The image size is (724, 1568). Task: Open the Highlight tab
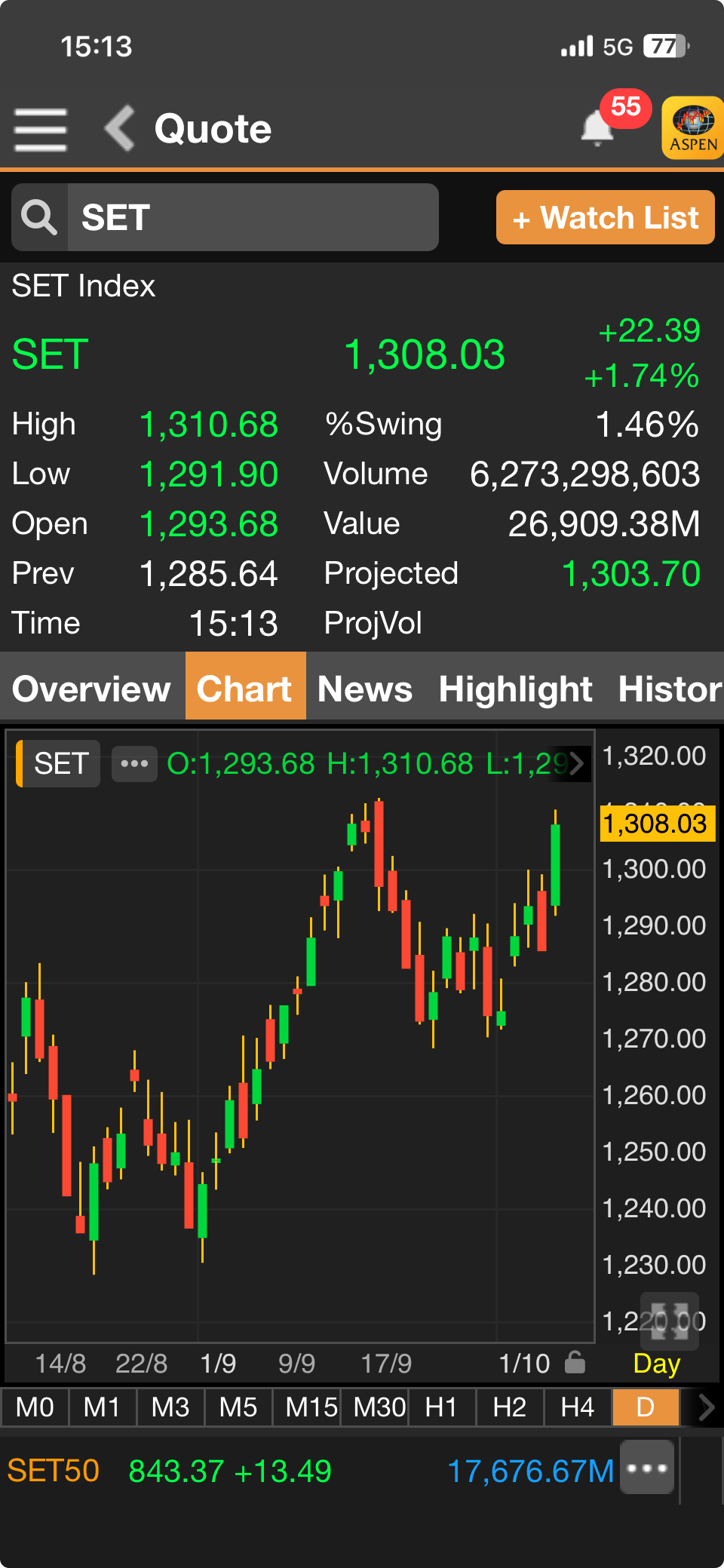516,689
